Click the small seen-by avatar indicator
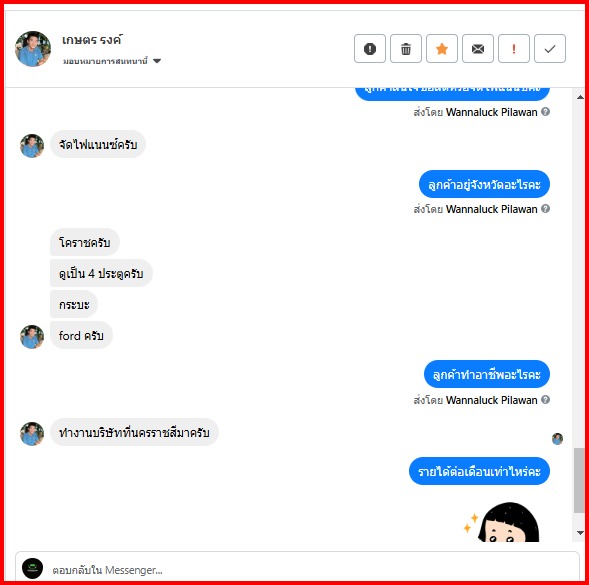The width and height of the screenshot is (589, 585). pyautogui.click(x=557, y=438)
